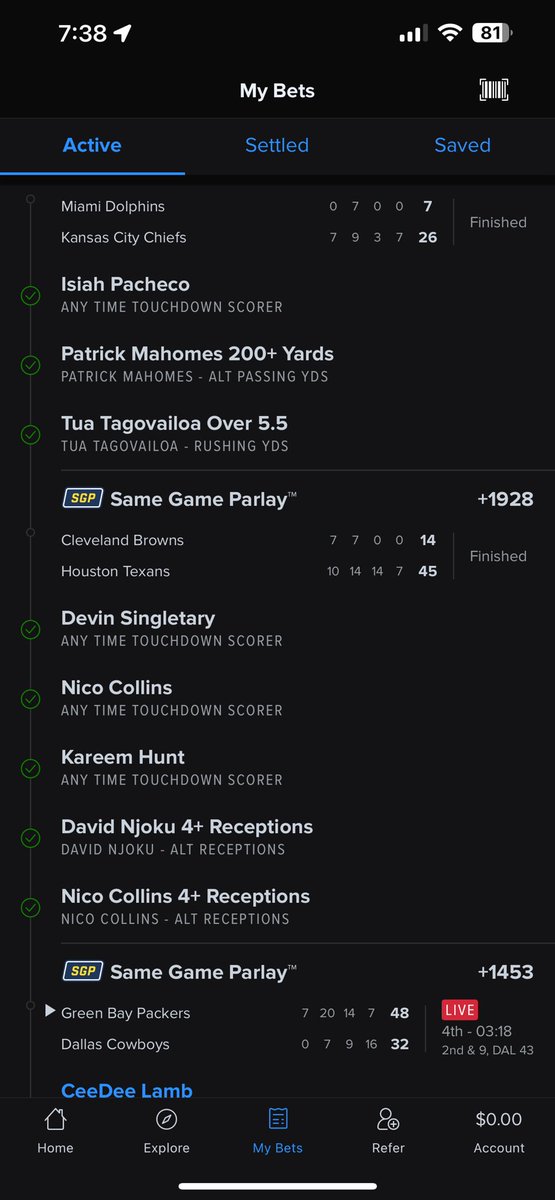Tap the green check beside Devin Singletary
The width and height of the screenshot is (555, 1200).
(x=31, y=629)
